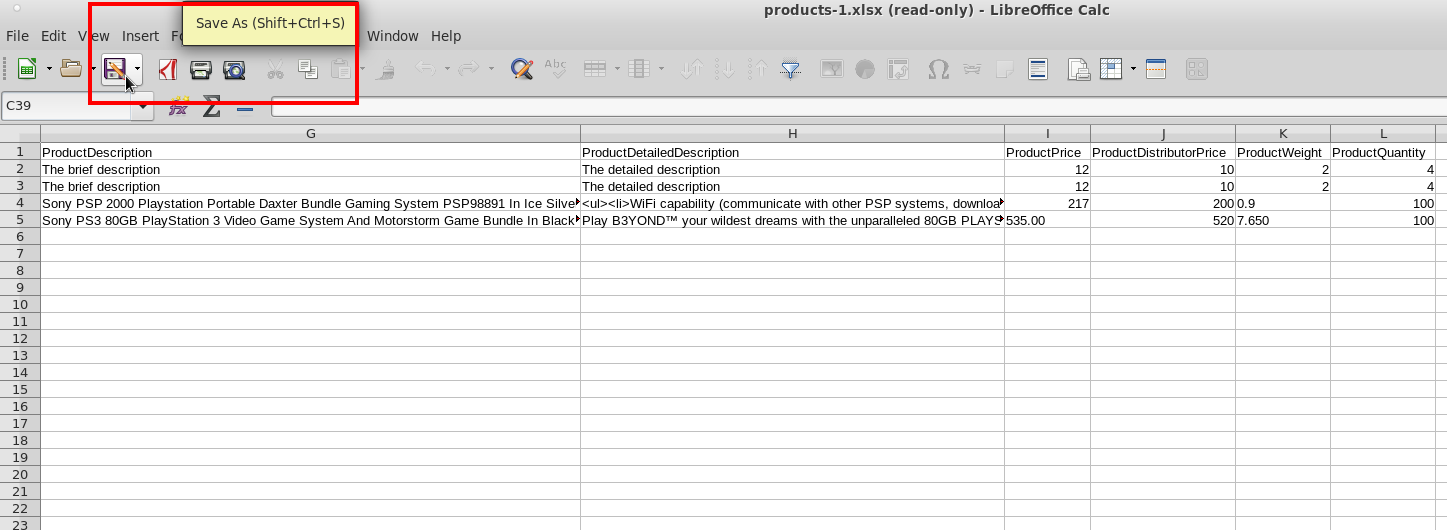1447x530 pixels.
Task: Click the formula input line
Action: point(850,107)
